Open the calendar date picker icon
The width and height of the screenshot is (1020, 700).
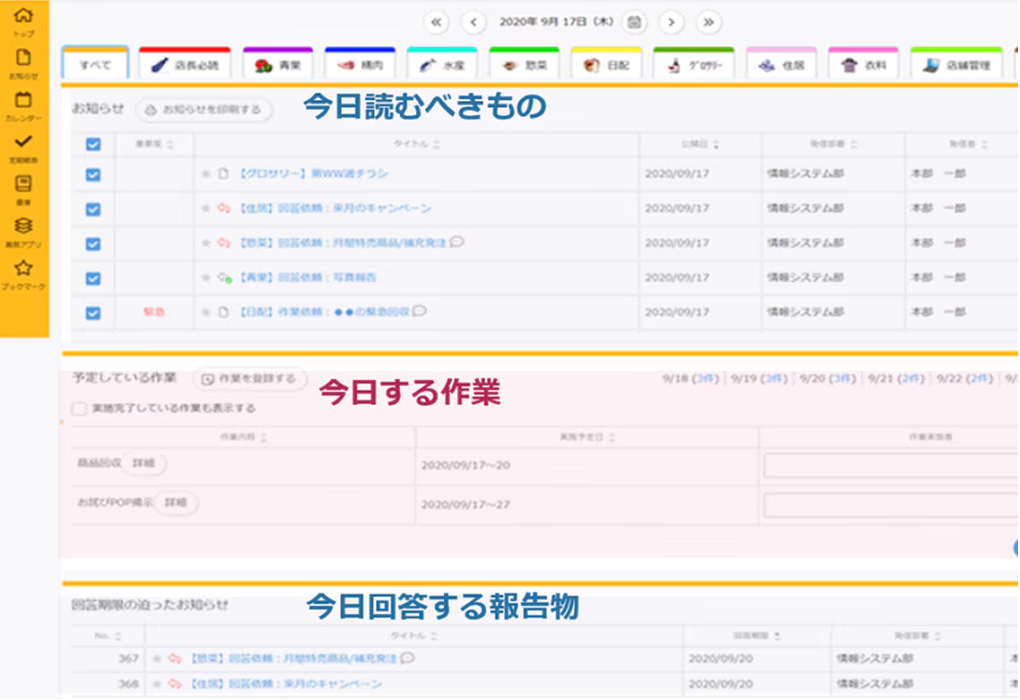pyautogui.click(x=633, y=22)
